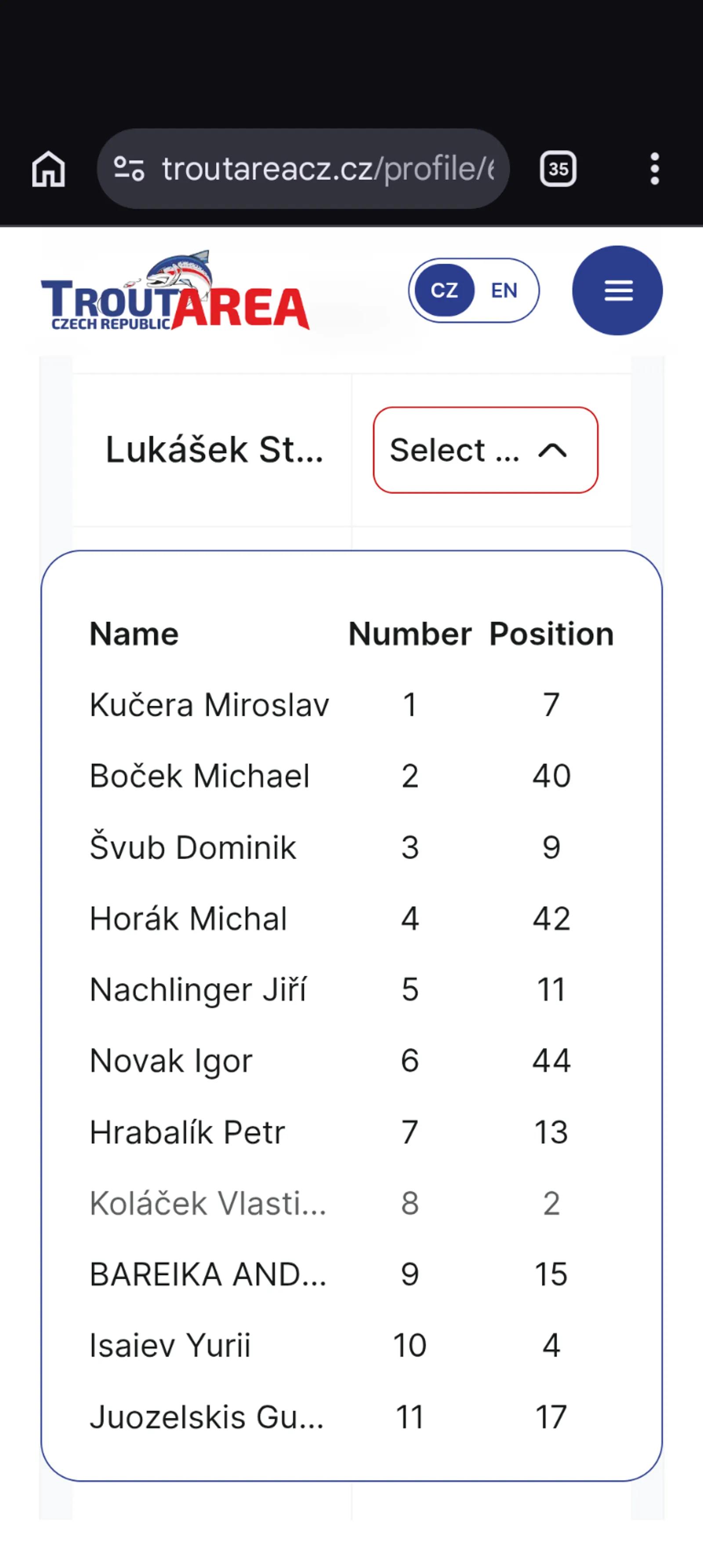This screenshot has height=1568, width=703.
Task: Collapse the Select dropdown chevron
Action: 553,450
